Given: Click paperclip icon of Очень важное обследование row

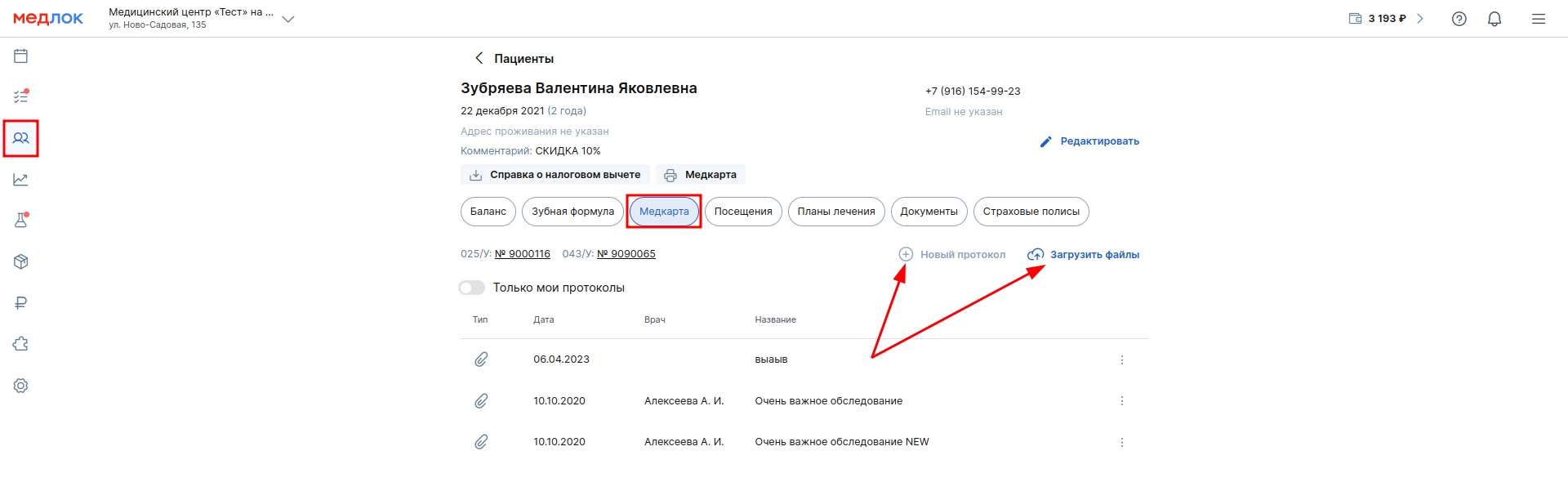Looking at the screenshot, I should coord(482,401).
